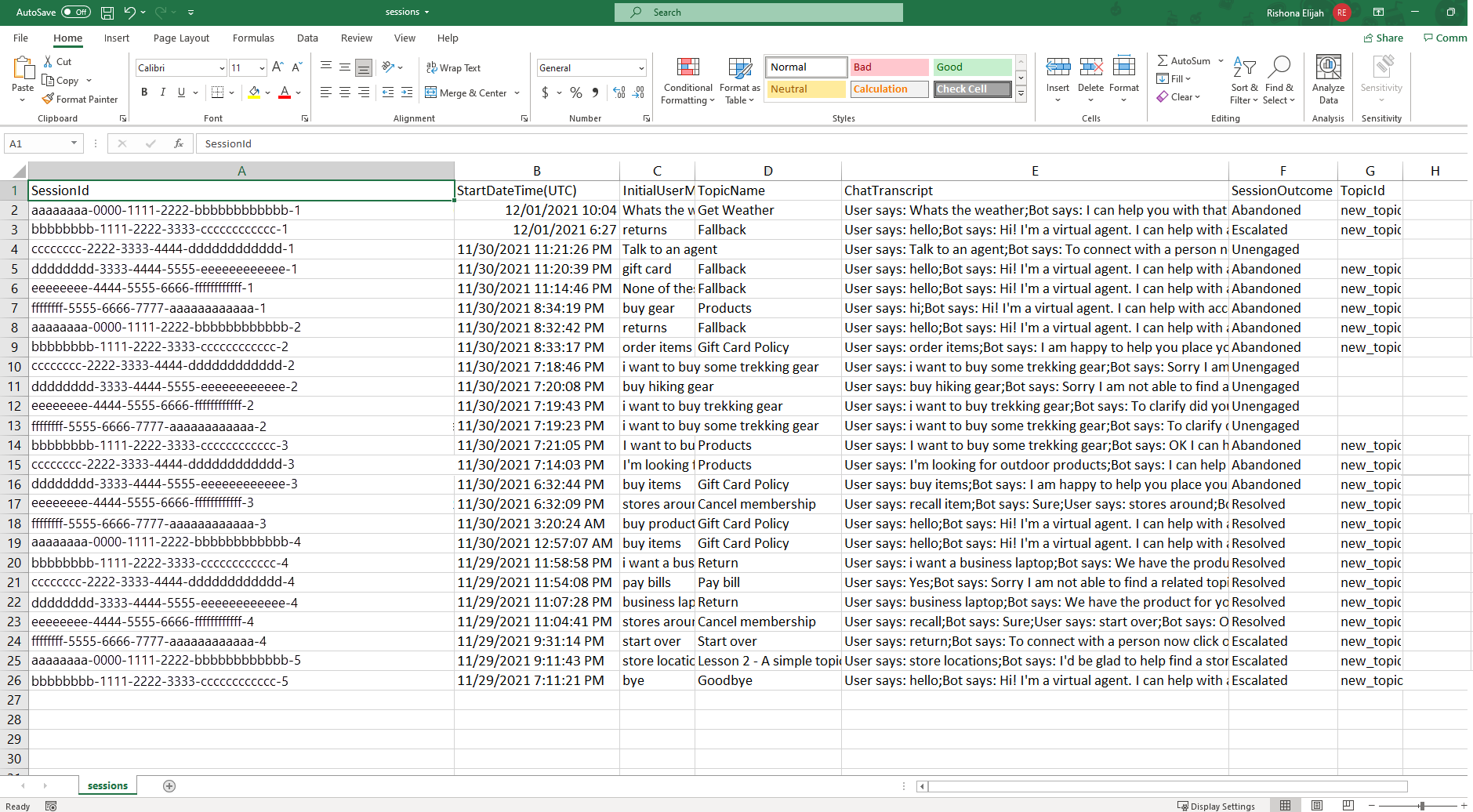
Task: Switch to Page Layout view button
Action: coord(1317,805)
